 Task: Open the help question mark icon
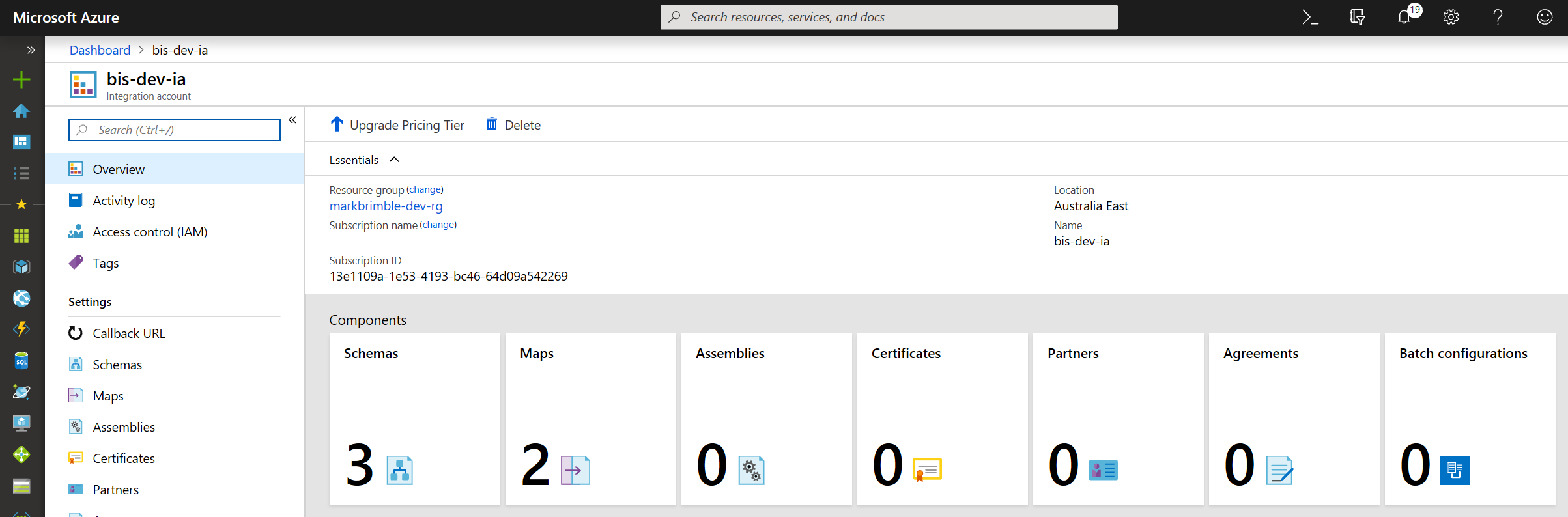pyautogui.click(x=1498, y=18)
